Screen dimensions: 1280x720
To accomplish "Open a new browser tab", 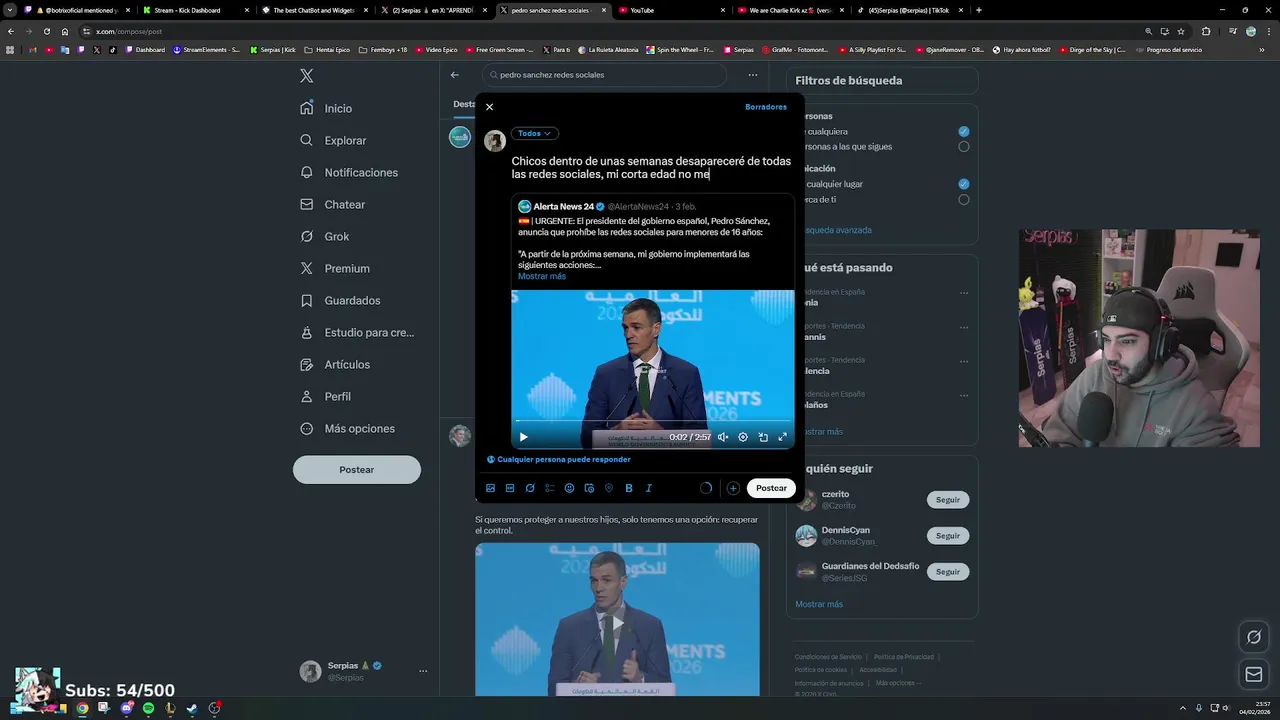I will point(978,10).
